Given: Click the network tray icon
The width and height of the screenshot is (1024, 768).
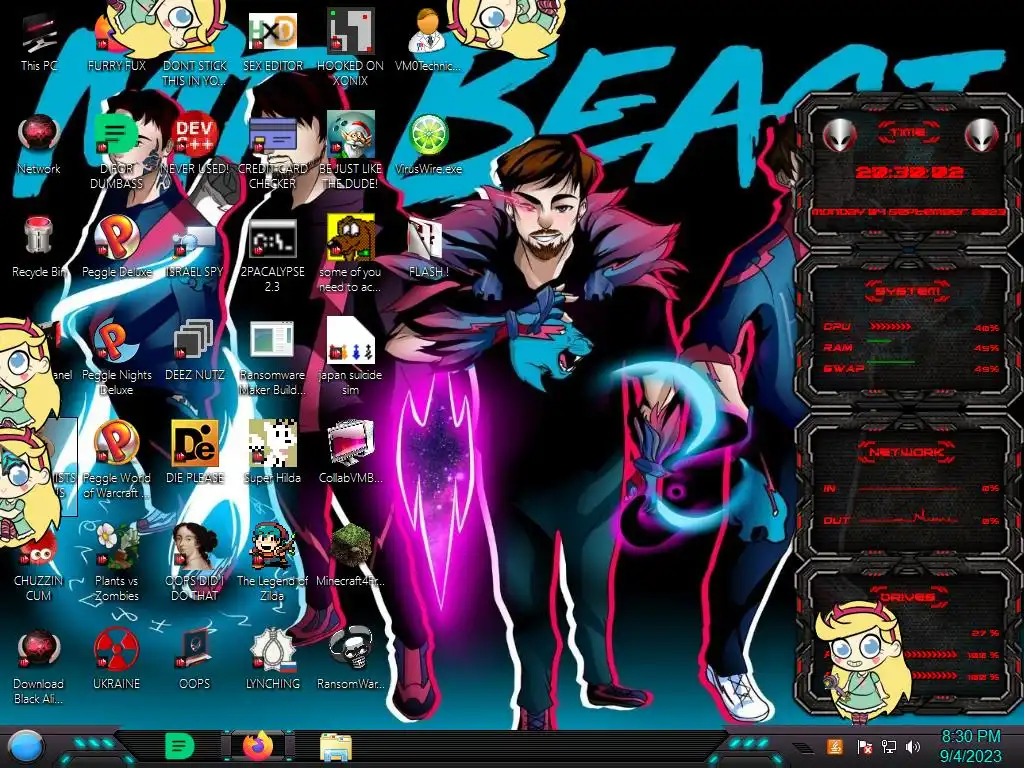Looking at the screenshot, I should (x=888, y=746).
